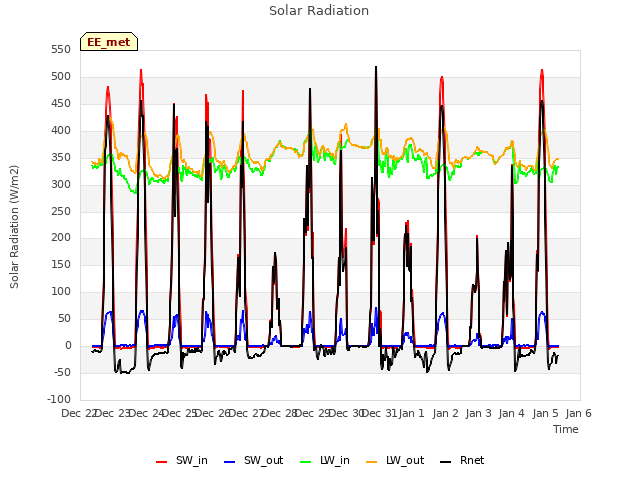The image size is (640, 480).
Task: Click the blue SW_out legend color marker
Action: point(230,462)
